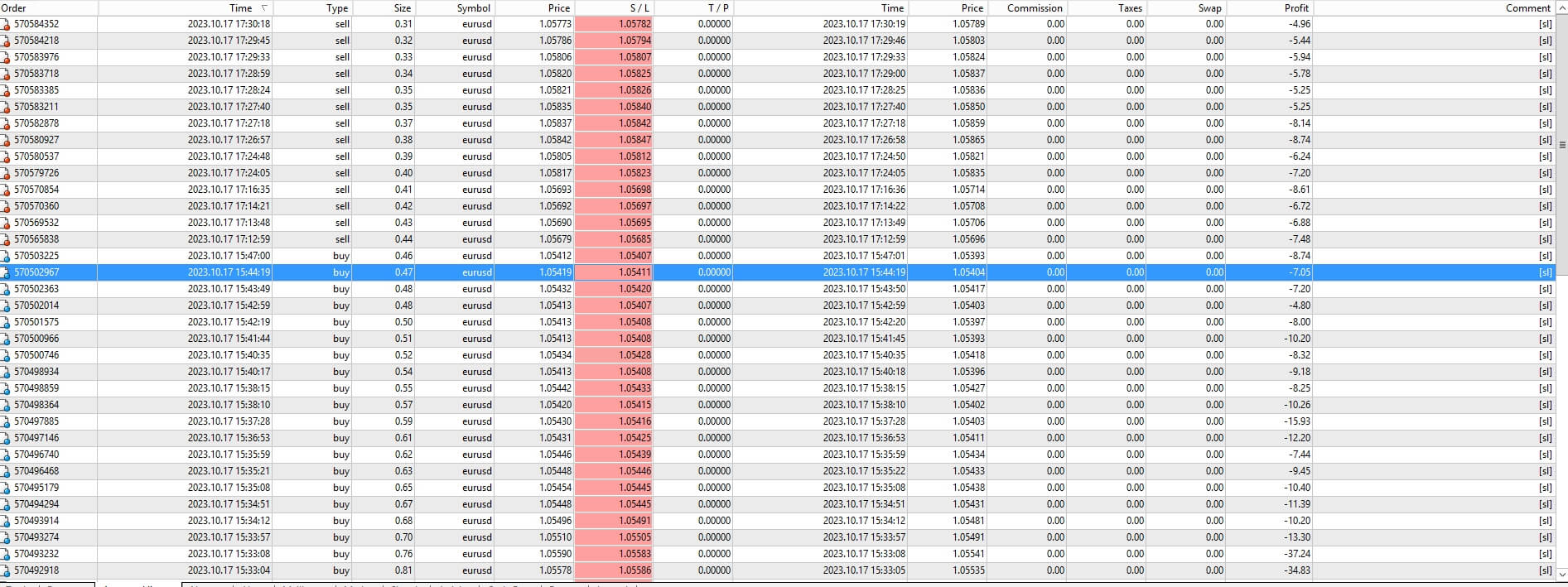The image size is (1568, 587).
Task: Click the vertical scrollbar thumb
Action: [x=1562, y=145]
